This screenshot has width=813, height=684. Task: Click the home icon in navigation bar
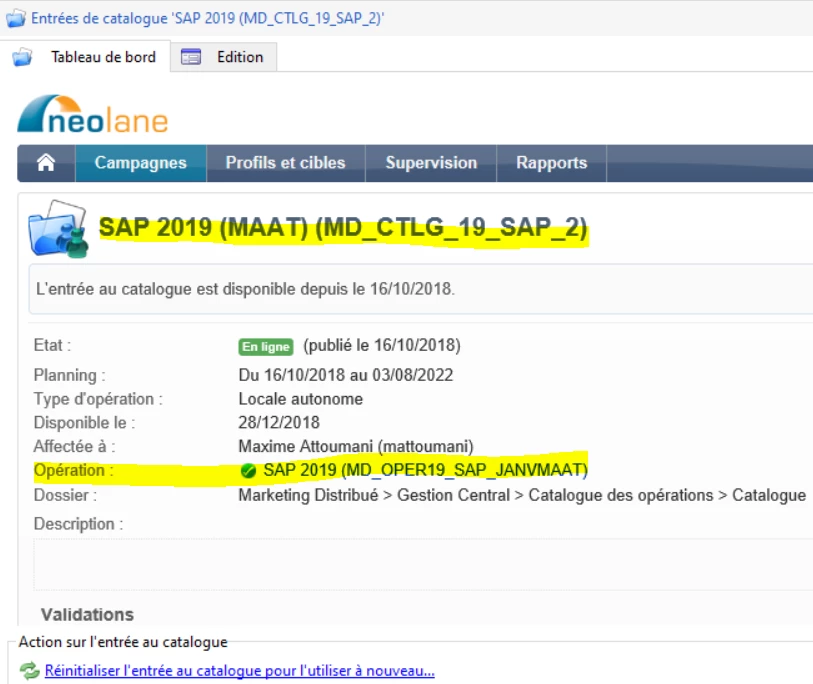(x=46, y=163)
